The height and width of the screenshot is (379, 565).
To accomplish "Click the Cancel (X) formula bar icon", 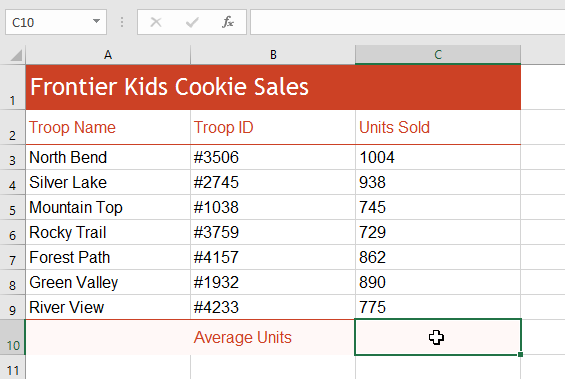I will click(156, 22).
